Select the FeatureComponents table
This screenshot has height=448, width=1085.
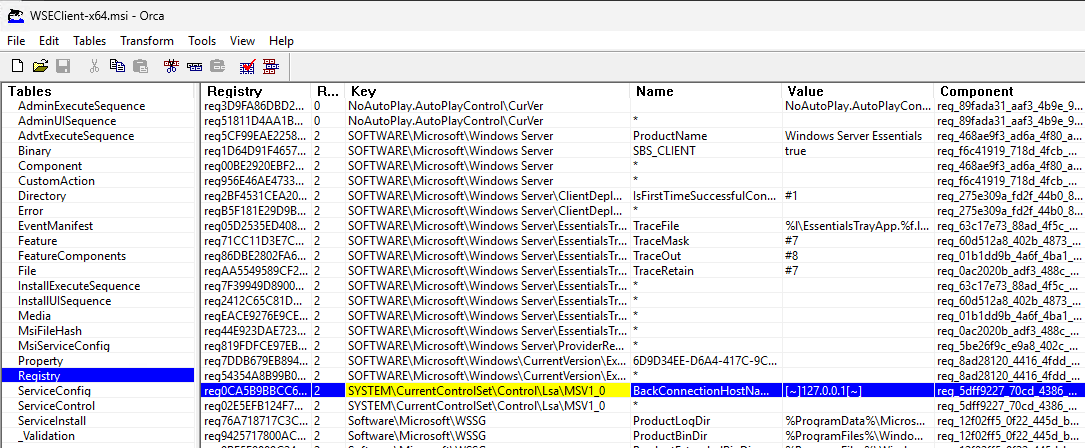coord(72,256)
